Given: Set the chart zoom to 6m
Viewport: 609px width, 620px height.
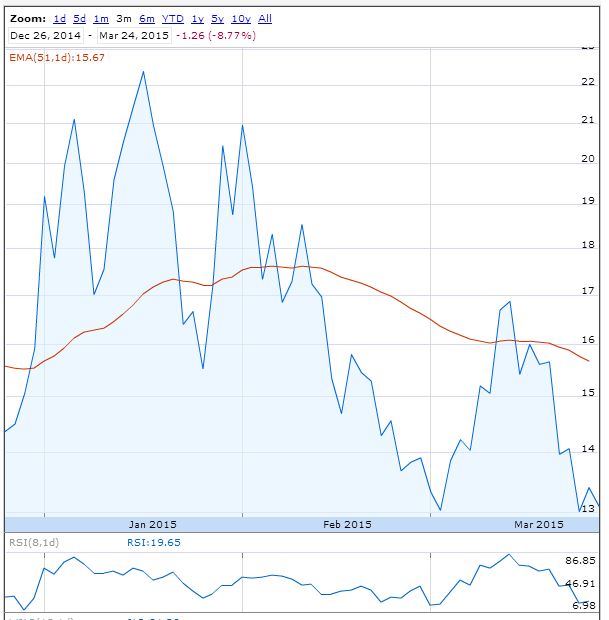Looking at the screenshot, I should [x=147, y=19].
